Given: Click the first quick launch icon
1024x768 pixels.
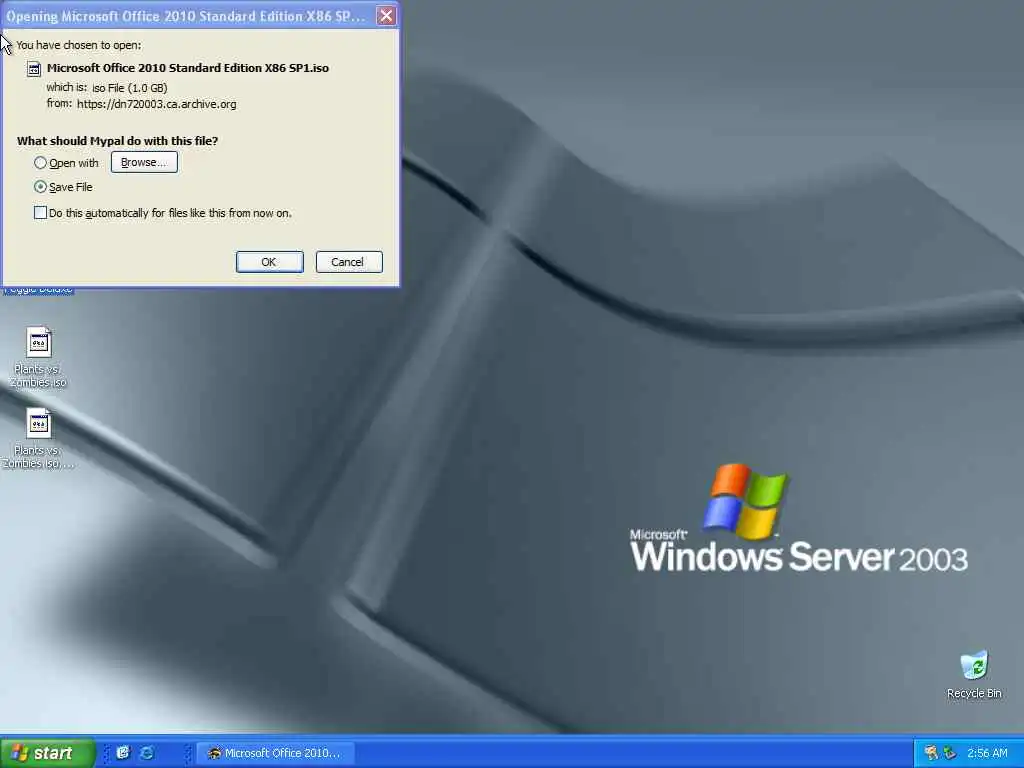Looking at the screenshot, I should 123,753.
